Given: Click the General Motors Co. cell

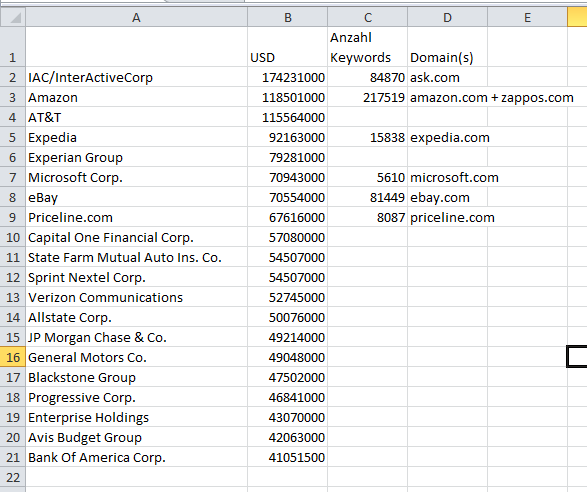Looking at the screenshot, I should pos(136,357).
